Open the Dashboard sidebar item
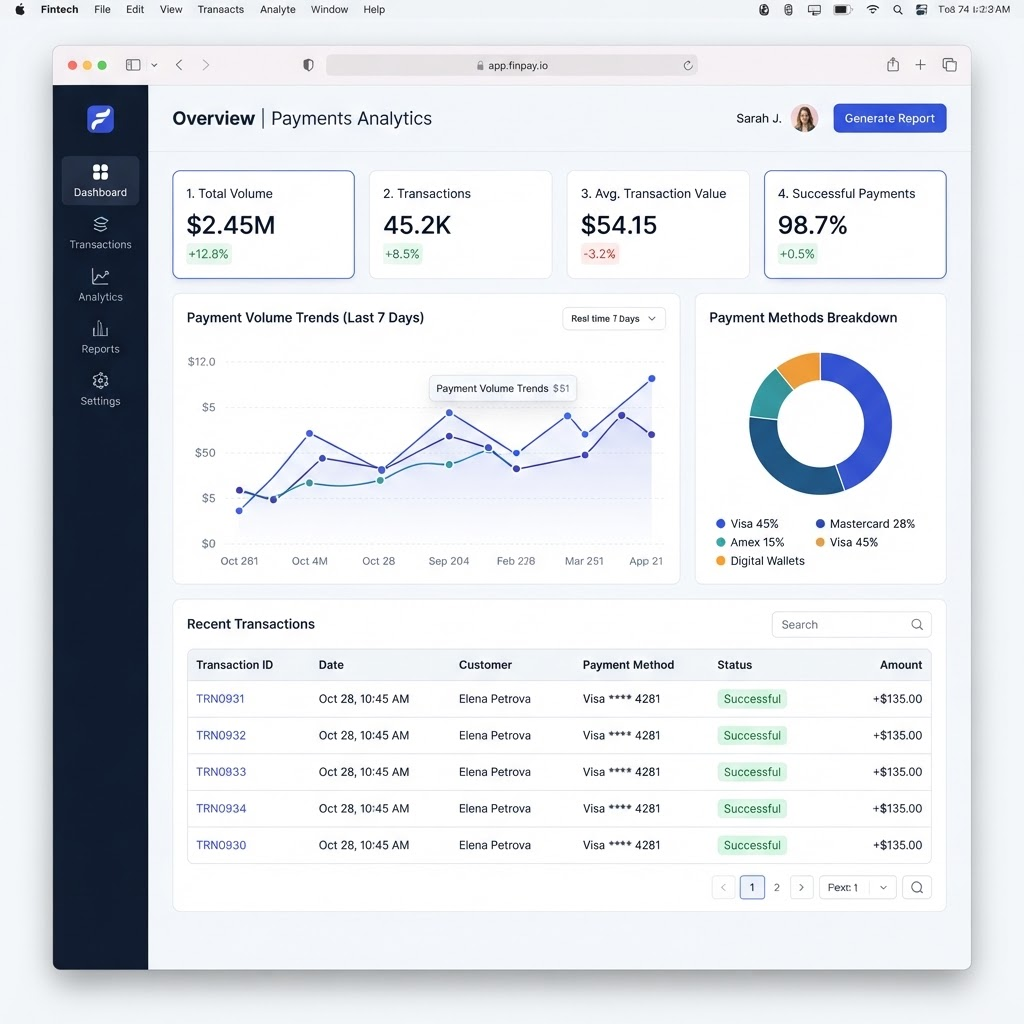The image size is (1024, 1024). point(101,181)
